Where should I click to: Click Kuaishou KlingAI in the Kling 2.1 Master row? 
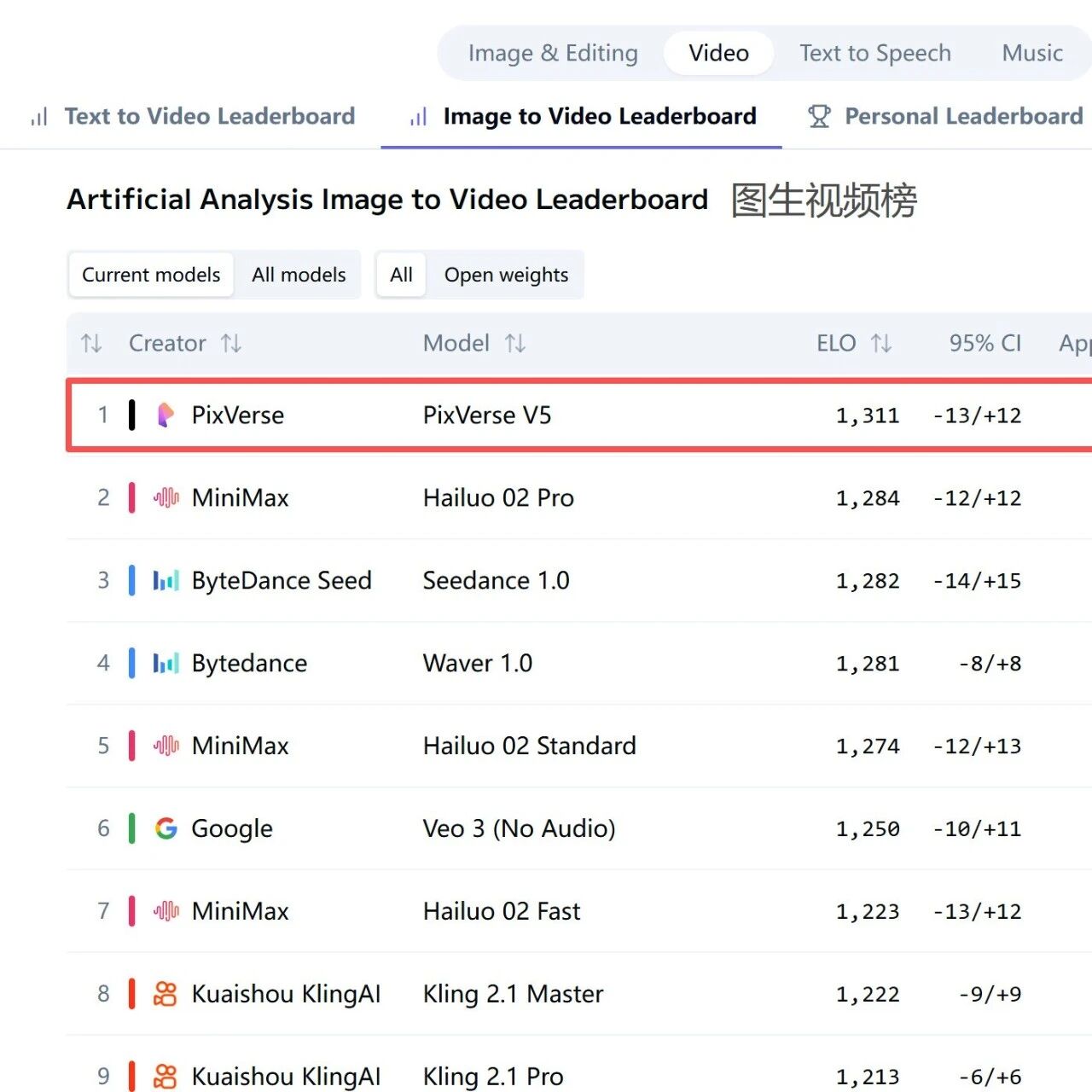(287, 994)
